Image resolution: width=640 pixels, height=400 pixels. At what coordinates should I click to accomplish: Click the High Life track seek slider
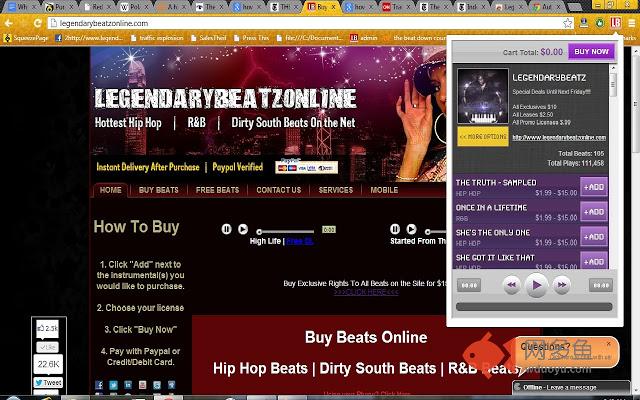click(285, 232)
